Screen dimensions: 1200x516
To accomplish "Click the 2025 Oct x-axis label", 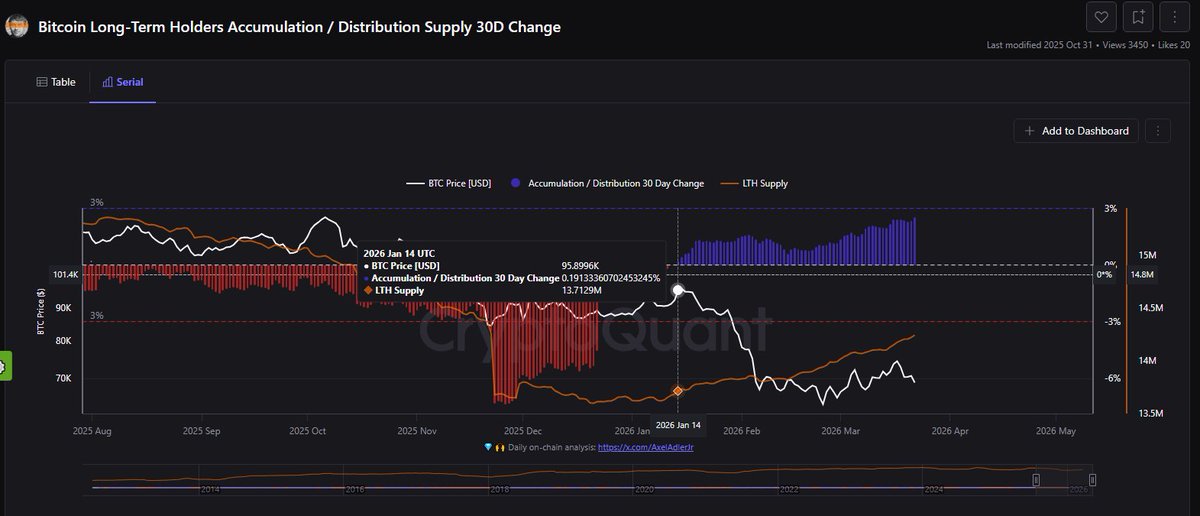I will [308, 432].
